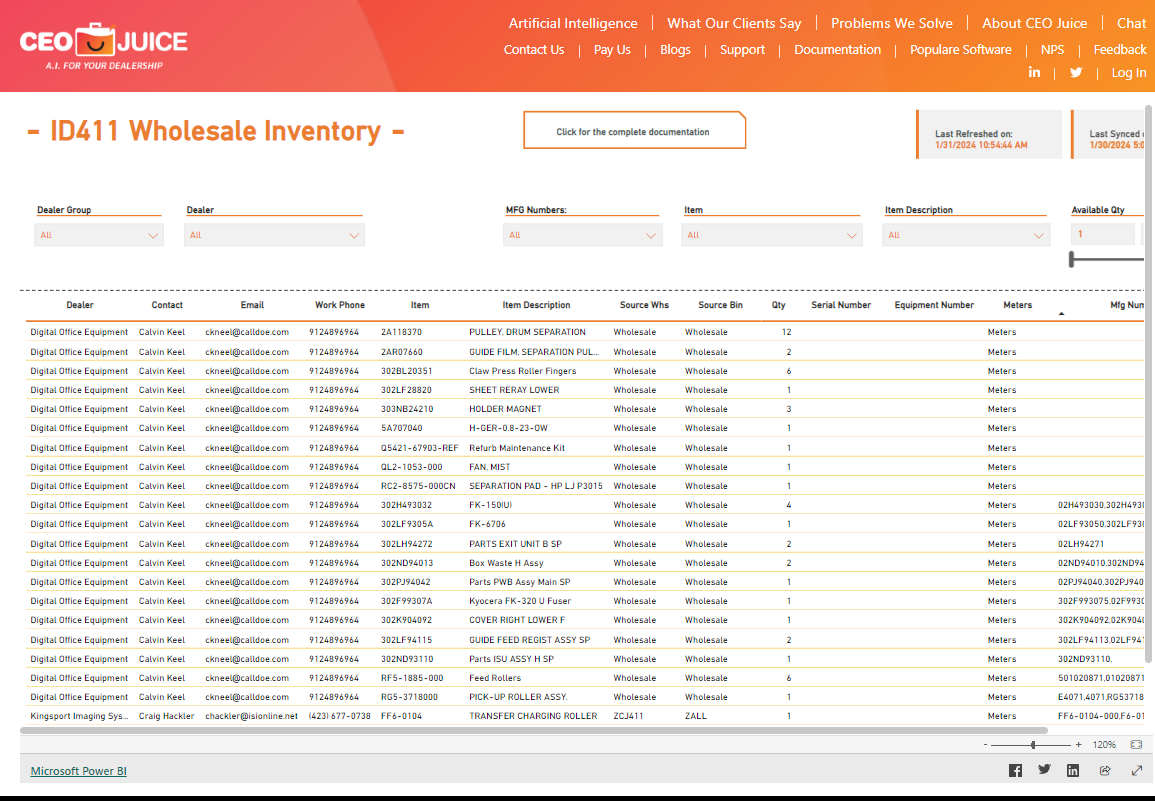Open the NPS menu link
Screen dimensions: 1155x801
[1052, 49]
